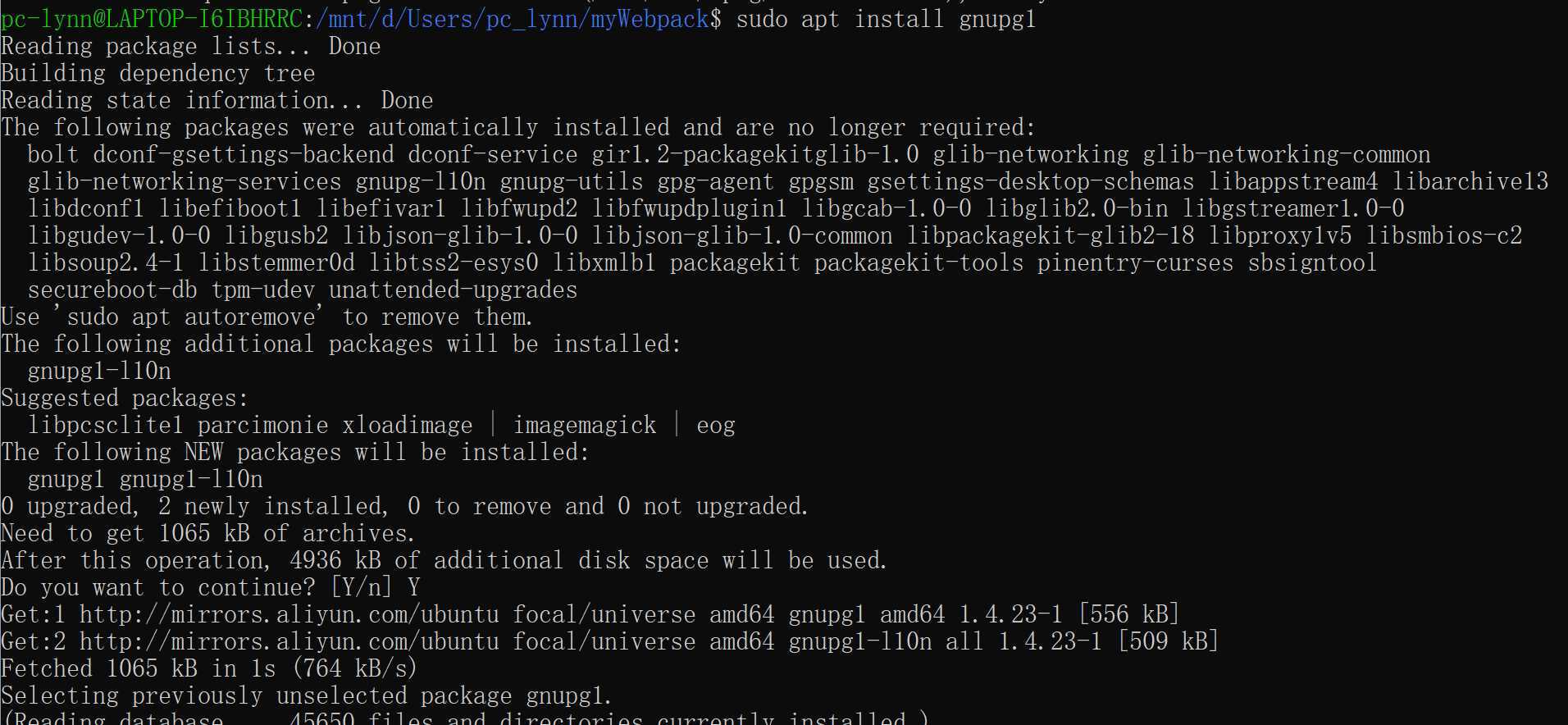Click the 'sudo apt install gnupg1' command text

click(887, 18)
